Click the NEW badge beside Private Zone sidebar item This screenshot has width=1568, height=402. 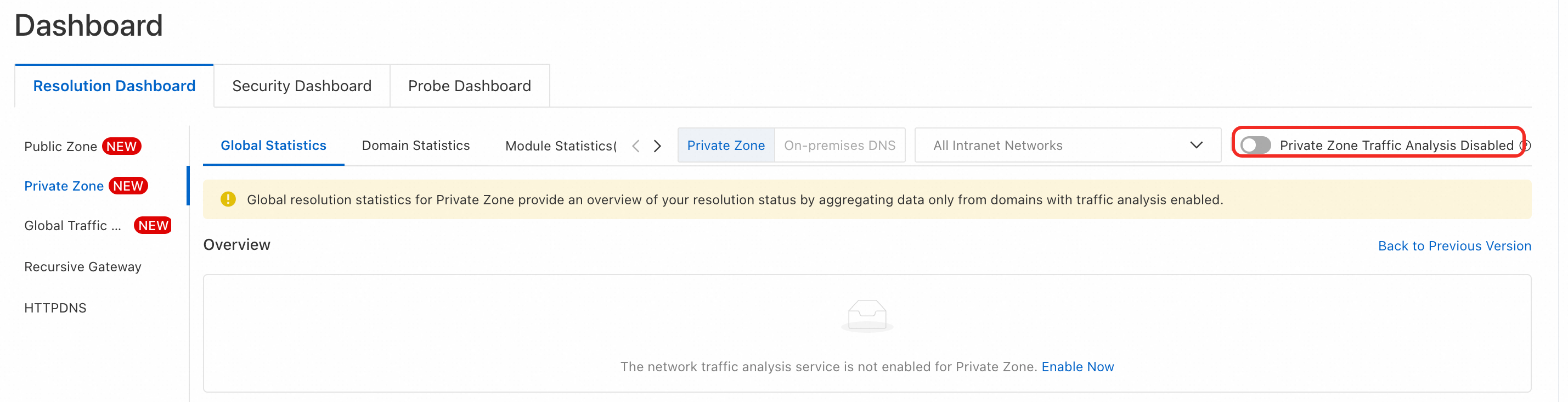click(128, 186)
